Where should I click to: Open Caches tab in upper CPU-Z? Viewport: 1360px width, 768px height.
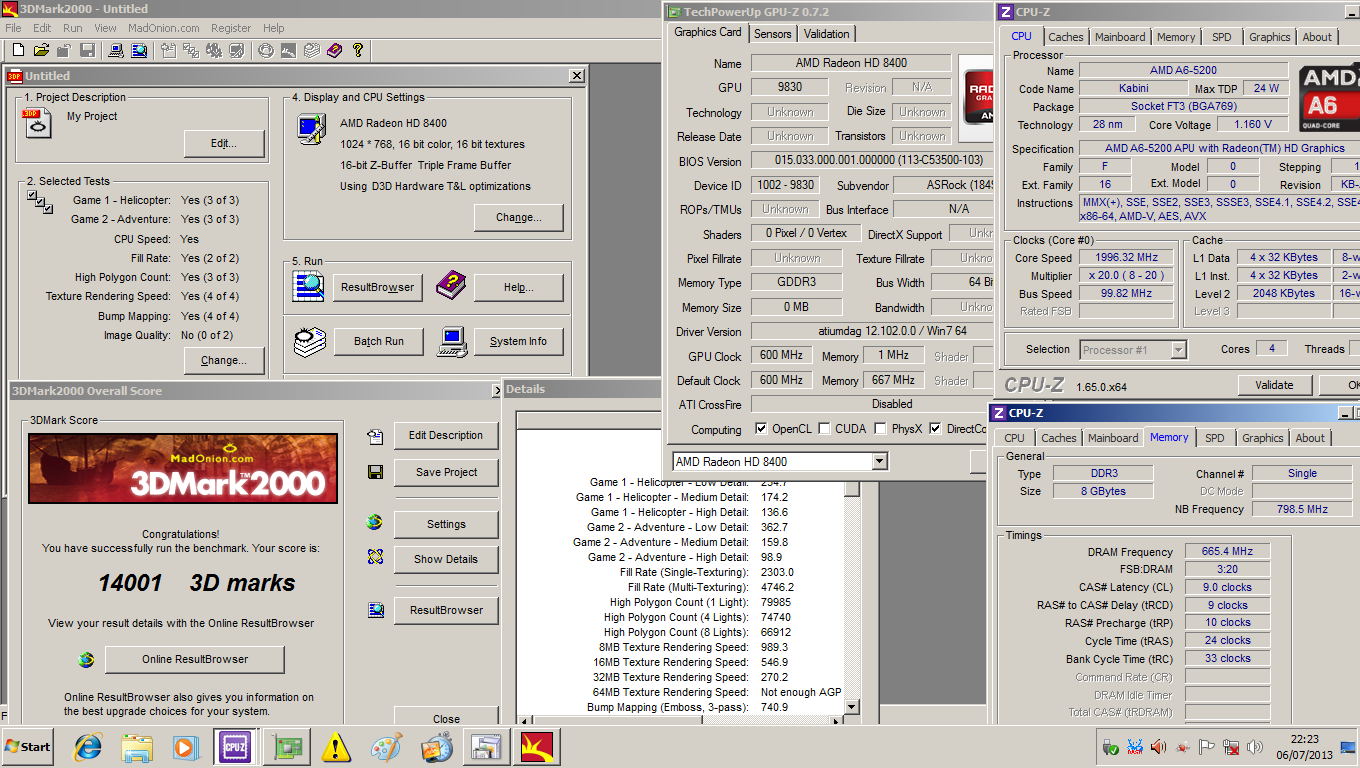[1066, 37]
